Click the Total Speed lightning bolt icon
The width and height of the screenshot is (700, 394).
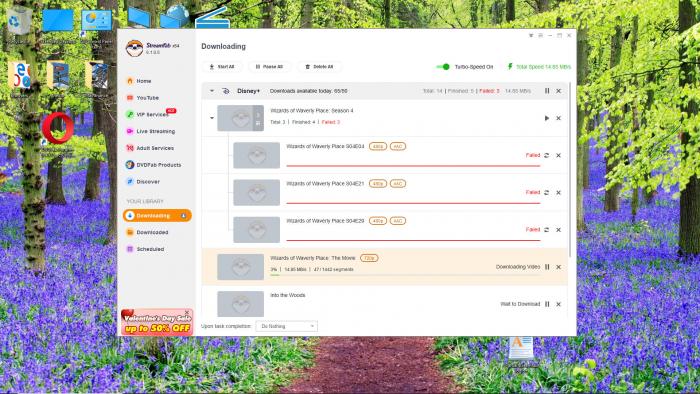coord(510,66)
